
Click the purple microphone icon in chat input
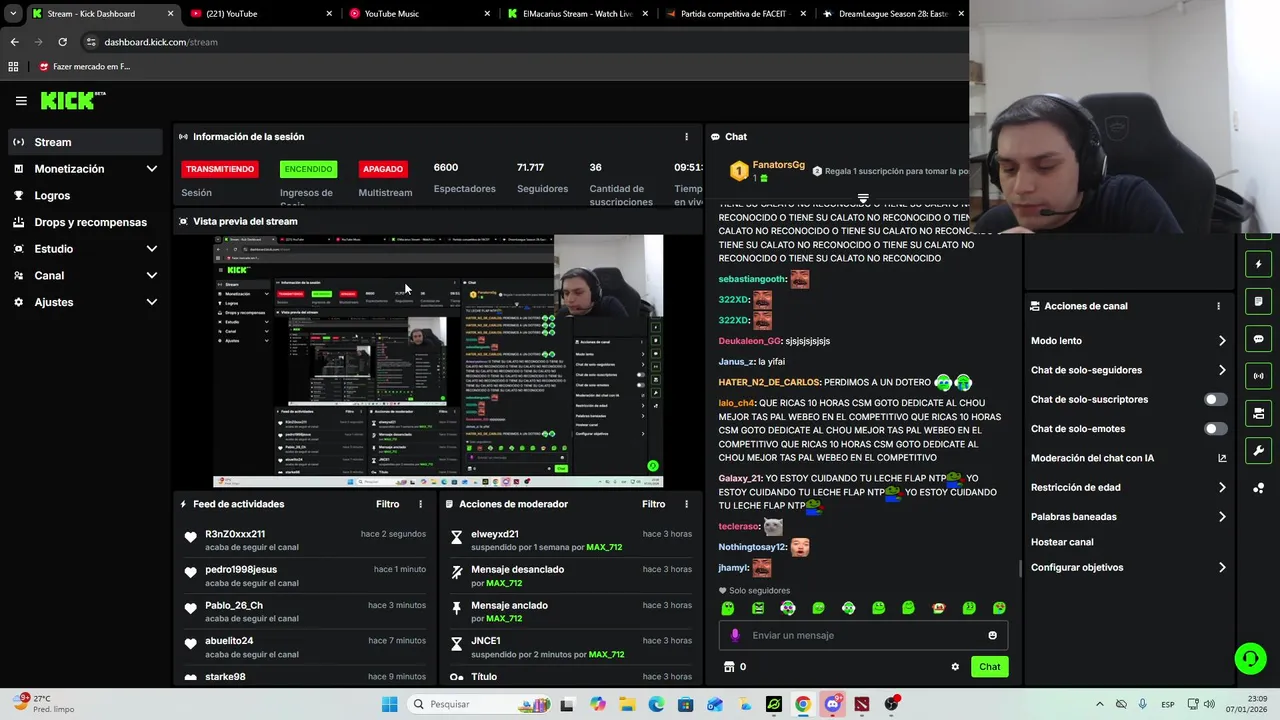pos(735,635)
